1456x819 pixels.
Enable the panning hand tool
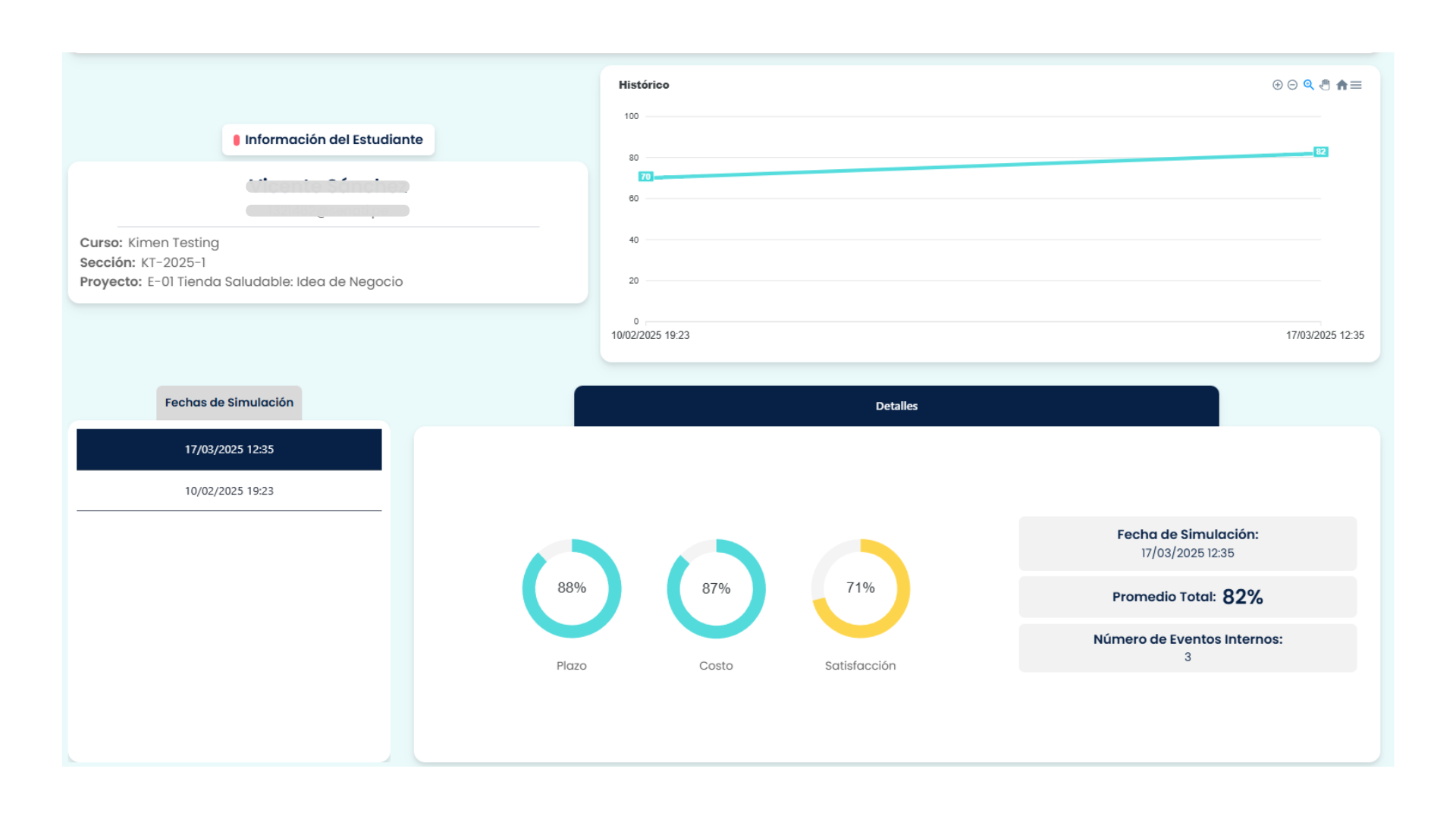(x=1325, y=85)
